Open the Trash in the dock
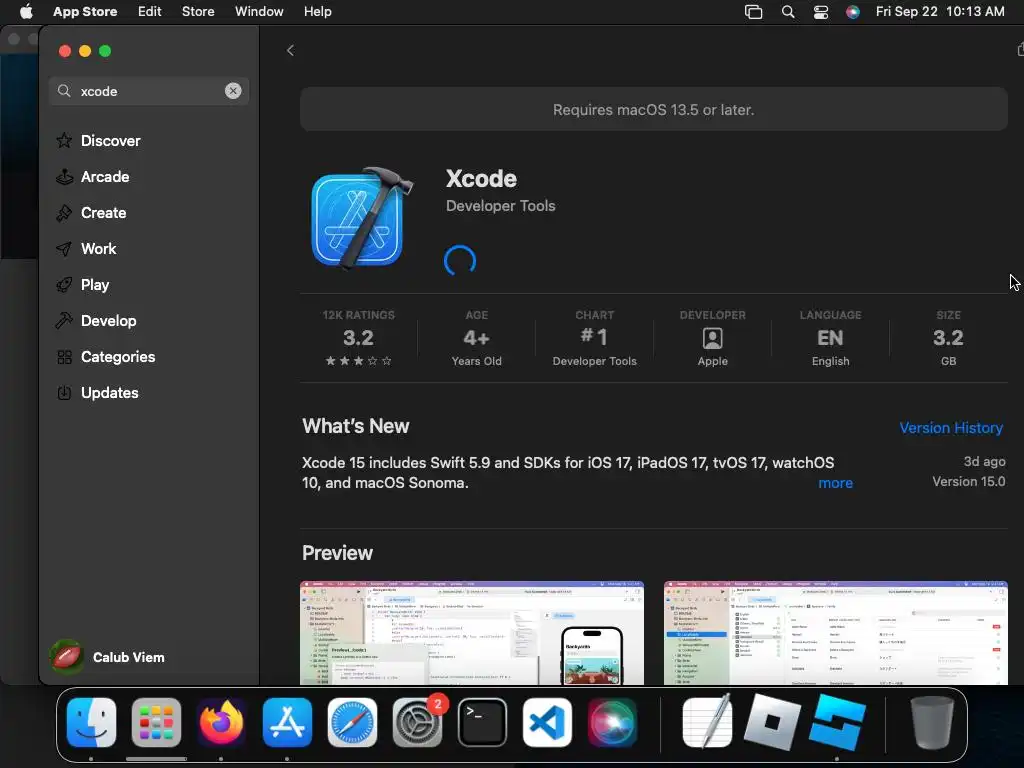This screenshot has height=768, width=1024. click(932, 722)
